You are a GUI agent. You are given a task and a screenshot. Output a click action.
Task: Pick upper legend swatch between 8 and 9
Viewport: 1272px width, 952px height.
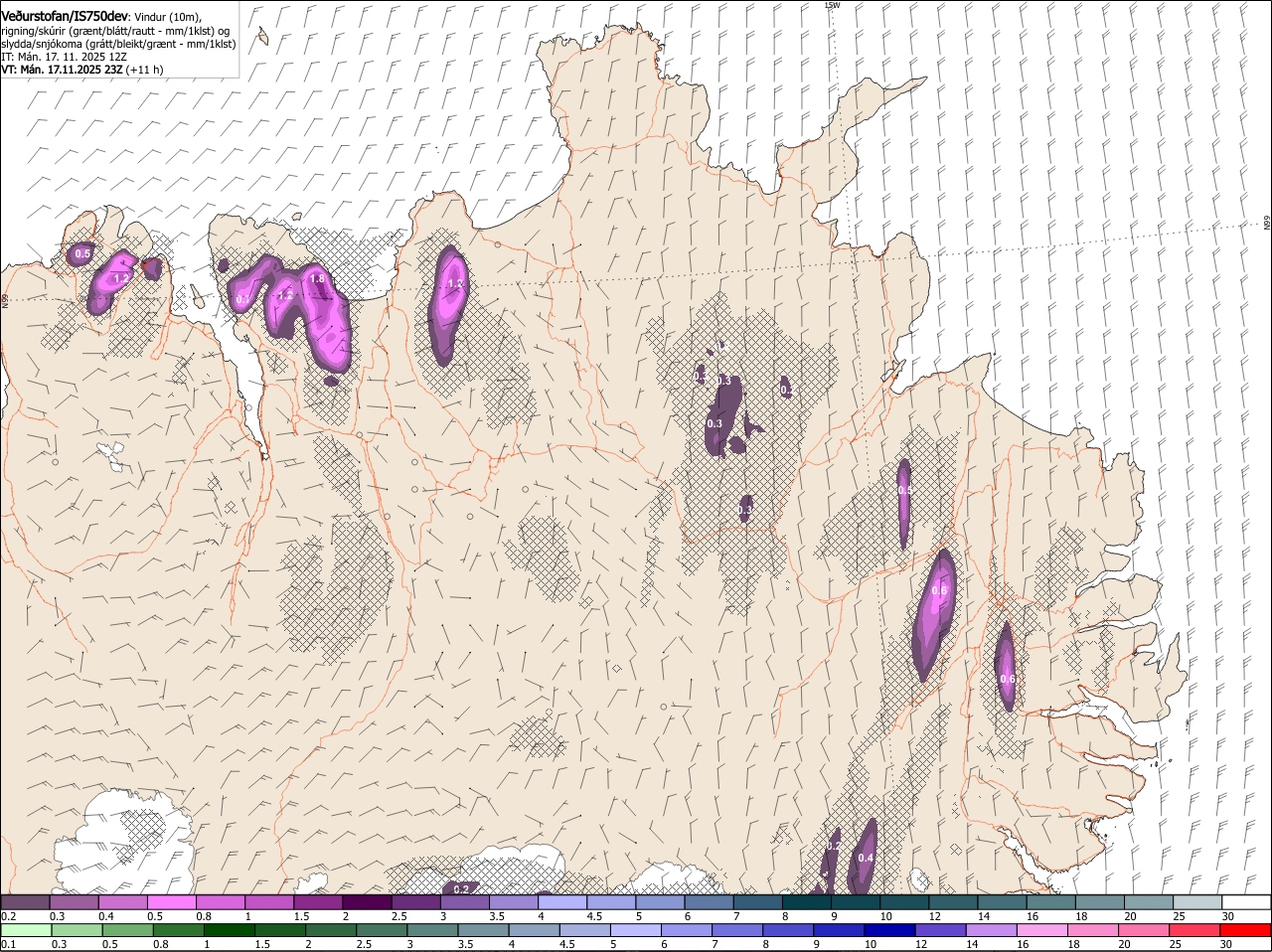click(x=806, y=902)
